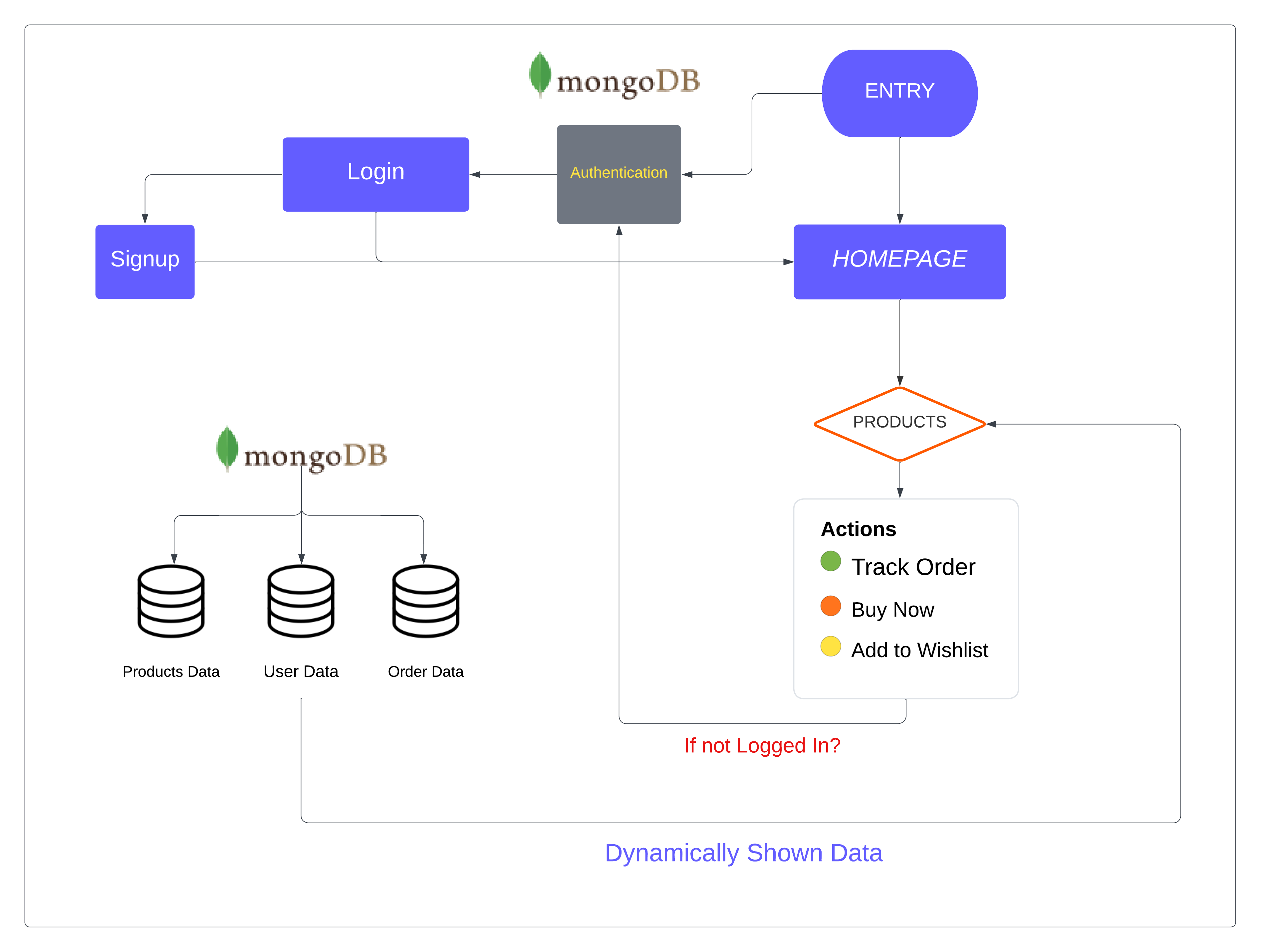The height and width of the screenshot is (952, 1261).
Task: Click the green Track Order circle
Action: pos(831,561)
